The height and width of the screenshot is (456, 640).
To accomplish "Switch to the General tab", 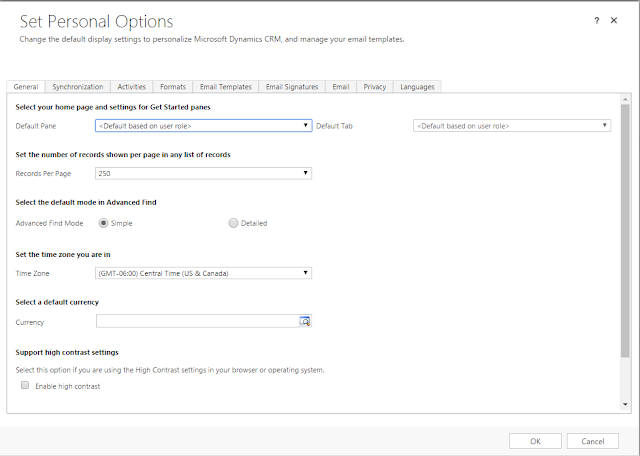I will point(26,87).
